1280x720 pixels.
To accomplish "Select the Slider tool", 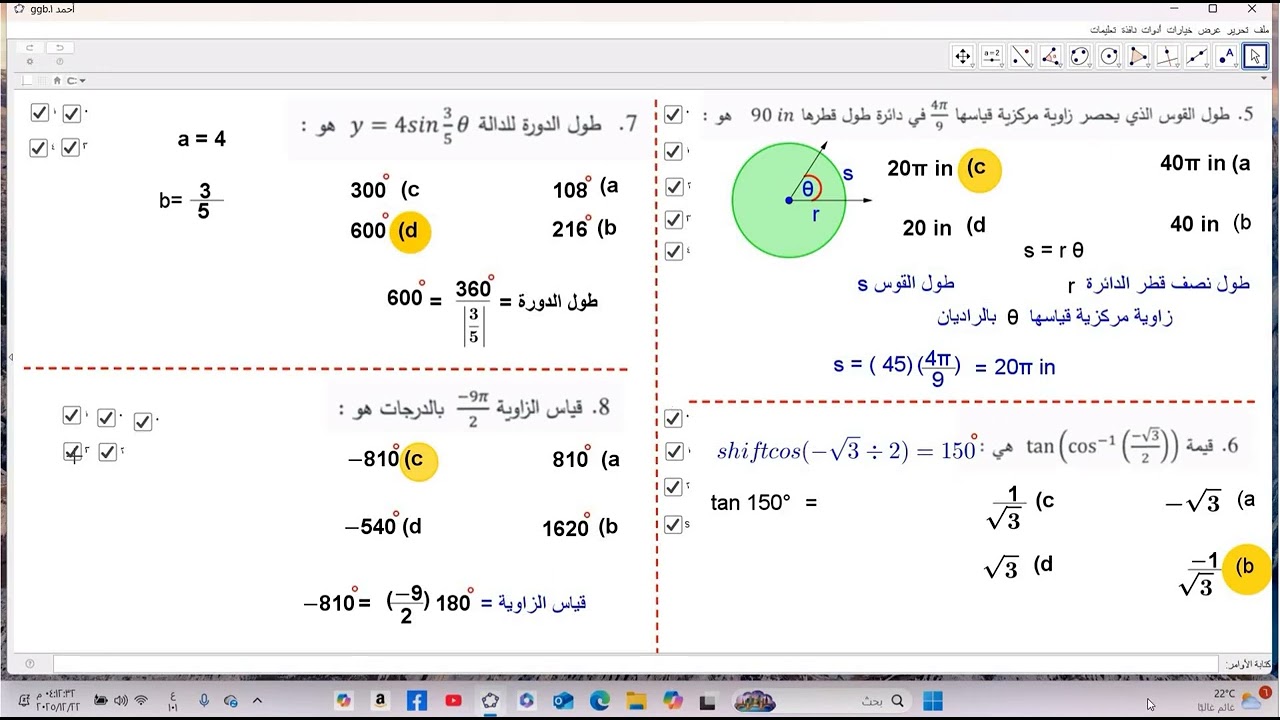I will 992,57.
